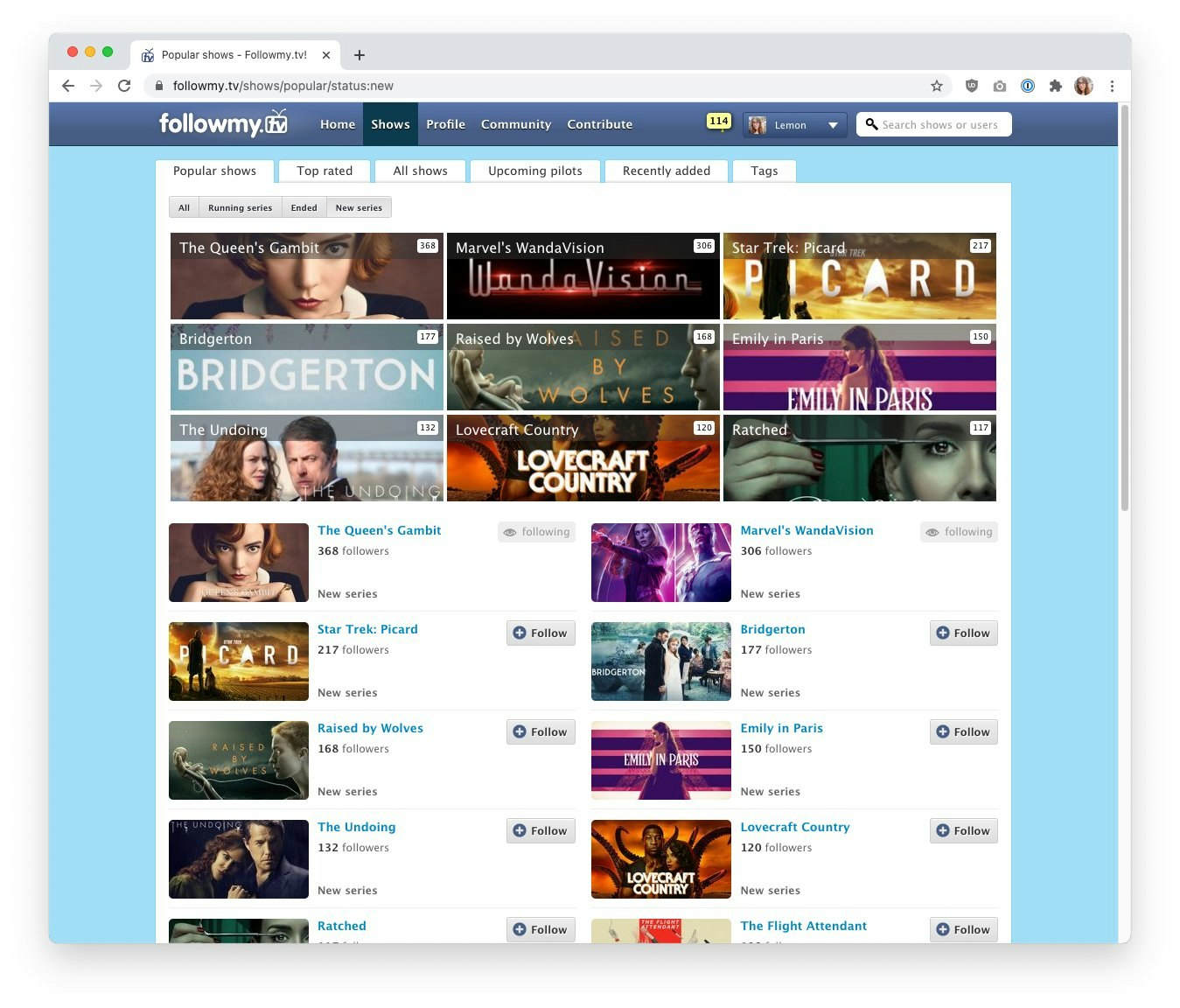
Task: Reload the page with refresh icon
Action: 124,86
